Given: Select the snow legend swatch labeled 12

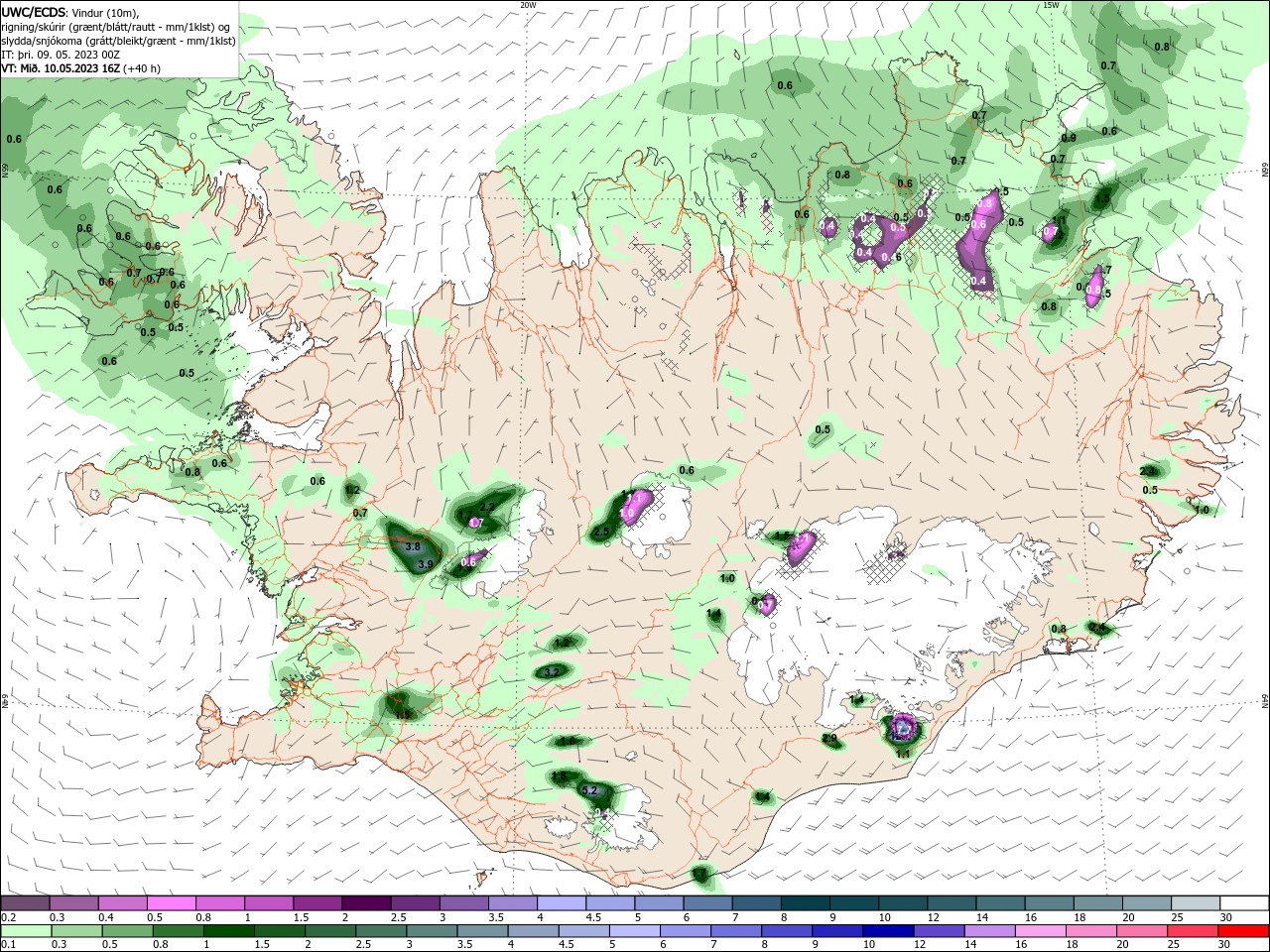Looking at the screenshot, I should 952,903.
